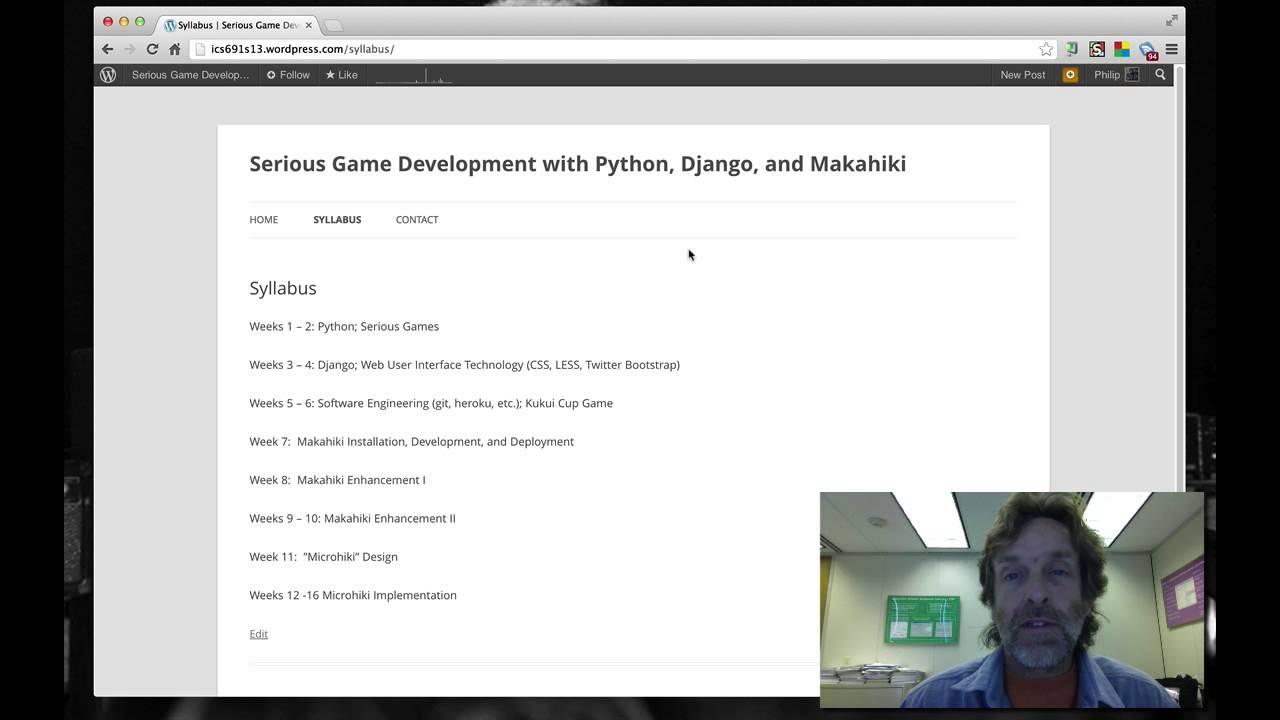Click the browser back arrow
This screenshot has width=1280, height=720.
(108, 49)
